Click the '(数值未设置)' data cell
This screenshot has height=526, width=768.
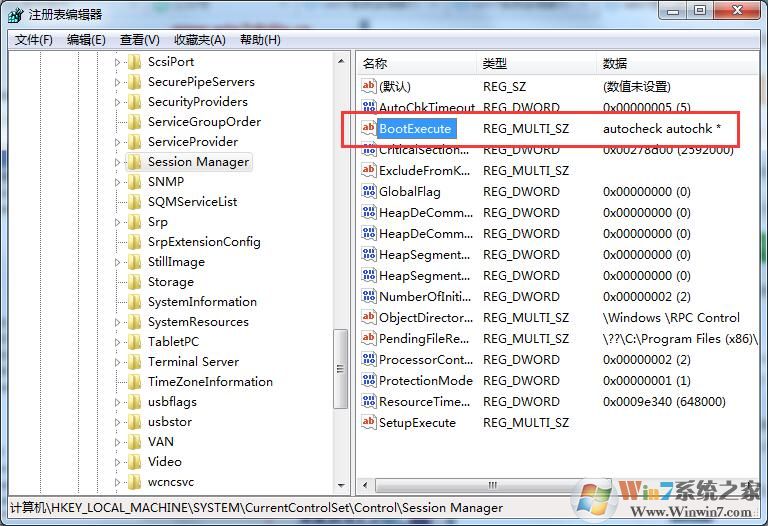tap(637, 87)
